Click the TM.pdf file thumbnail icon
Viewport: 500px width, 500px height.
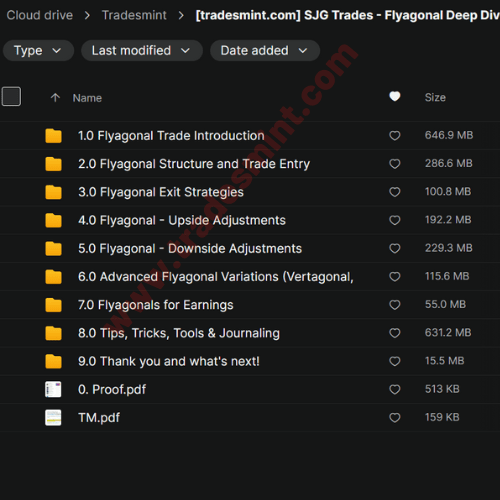click(x=53, y=418)
